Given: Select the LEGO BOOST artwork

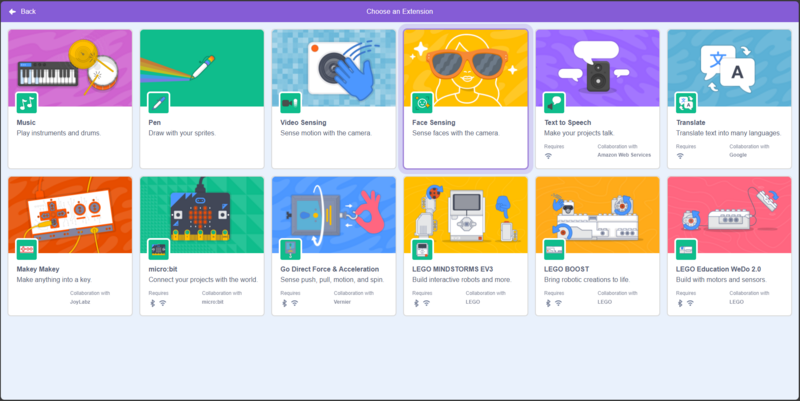Looking at the screenshot, I should click(597, 215).
